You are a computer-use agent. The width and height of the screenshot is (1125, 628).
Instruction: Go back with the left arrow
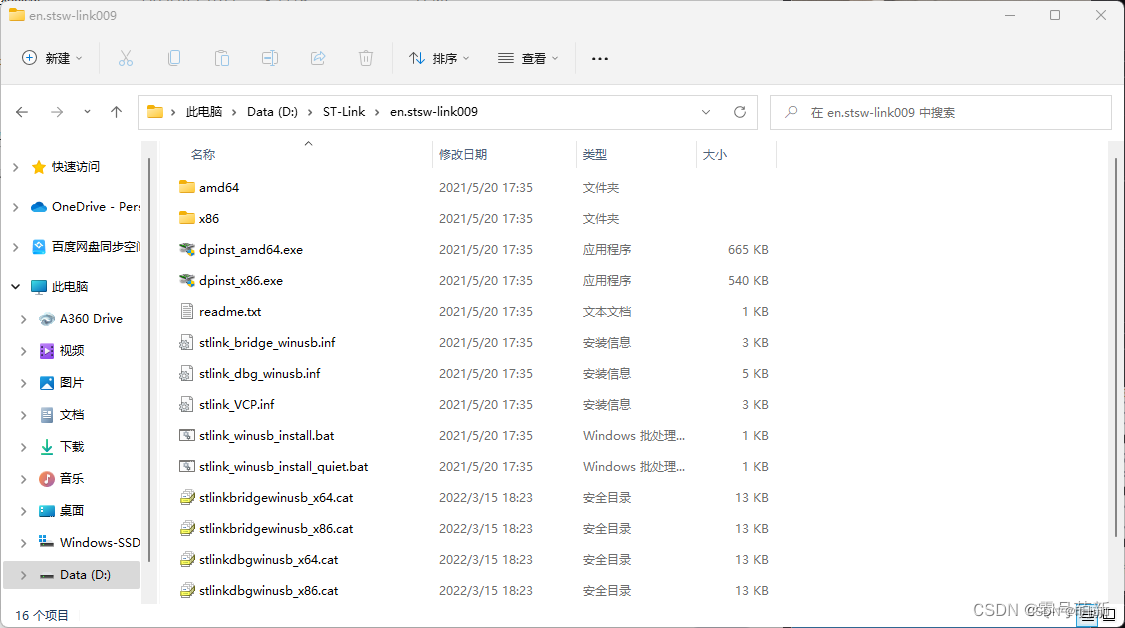coord(22,112)
